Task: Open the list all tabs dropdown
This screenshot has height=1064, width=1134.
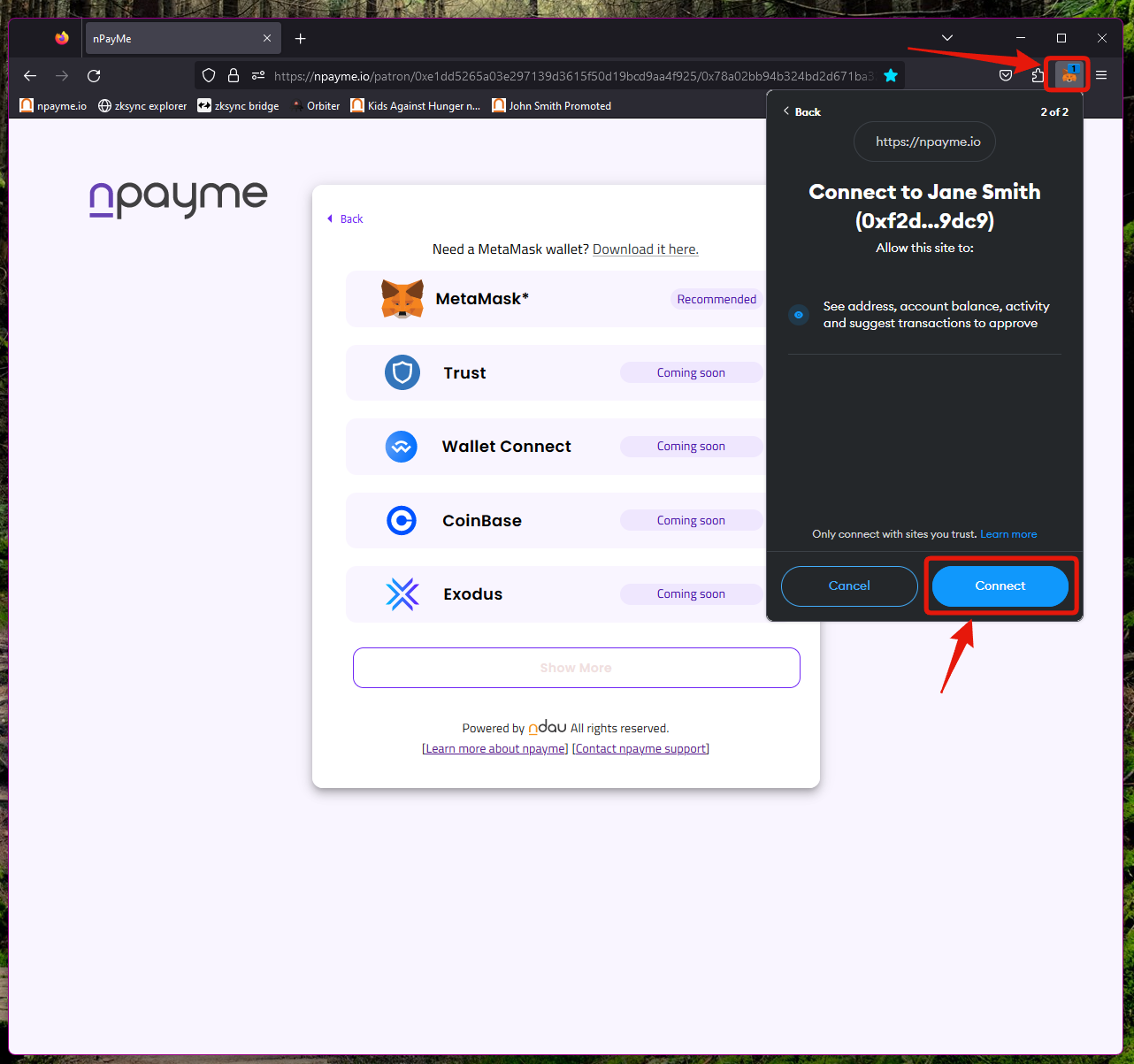Action: [947, 38]
